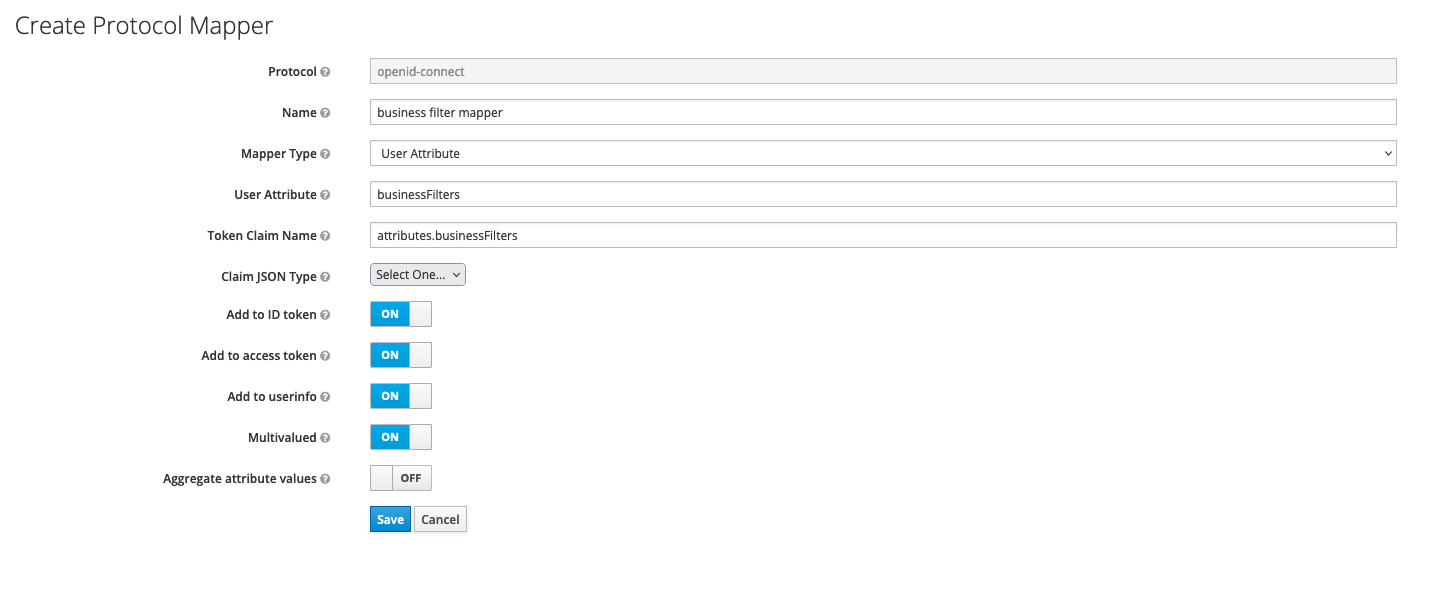Switch off the Multivalued toggle
Image resolution: width=1450 pixels, height=610 pixels.
tap(400, 437)
